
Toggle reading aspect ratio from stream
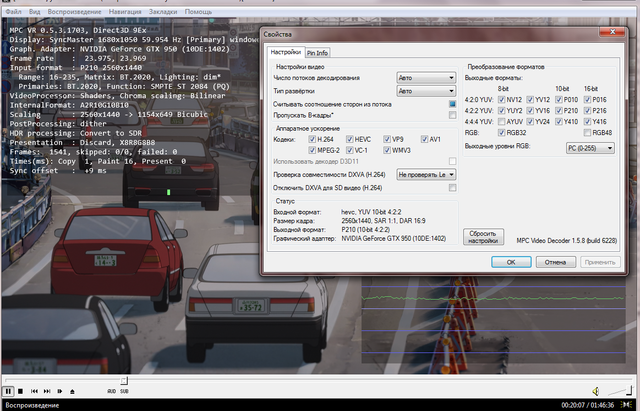[x=452, y=104]
